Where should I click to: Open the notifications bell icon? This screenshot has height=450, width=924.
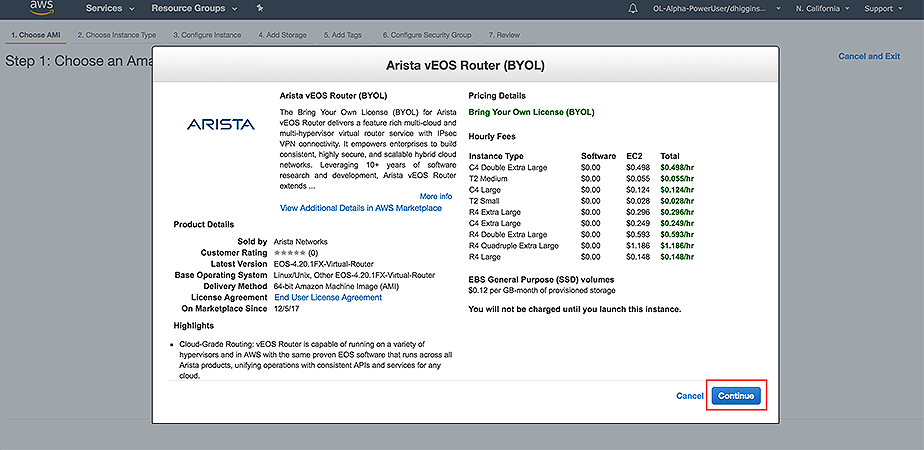pos(633,9)
